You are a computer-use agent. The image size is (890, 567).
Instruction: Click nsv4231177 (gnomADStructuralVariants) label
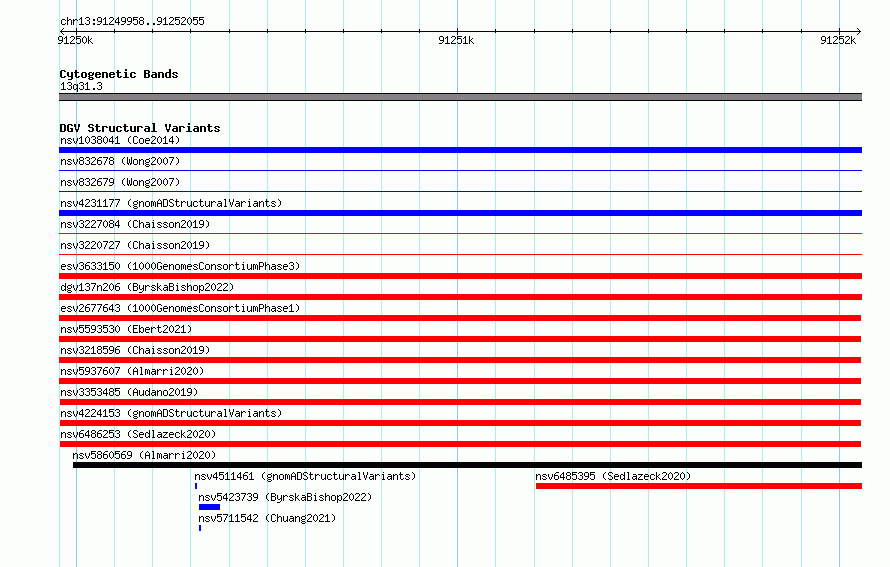(171, 203)
